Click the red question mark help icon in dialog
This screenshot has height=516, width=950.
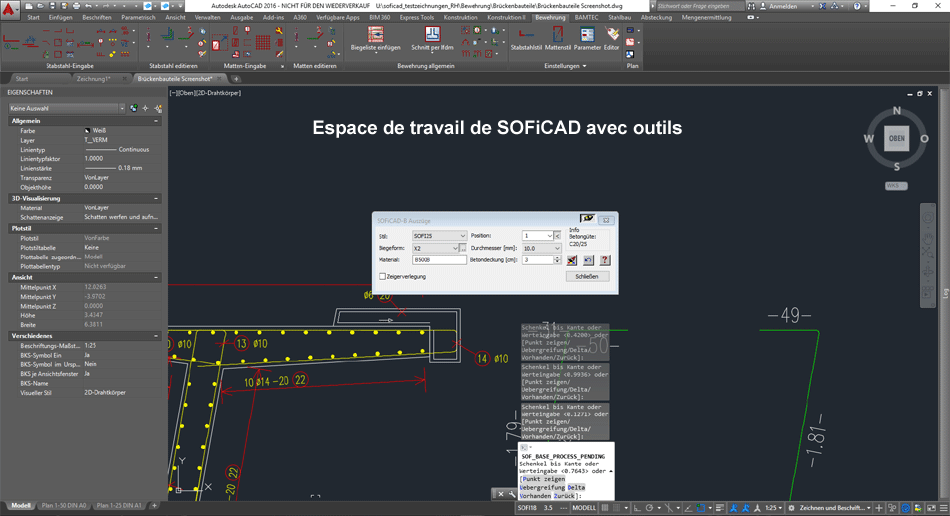coord(605,260)
